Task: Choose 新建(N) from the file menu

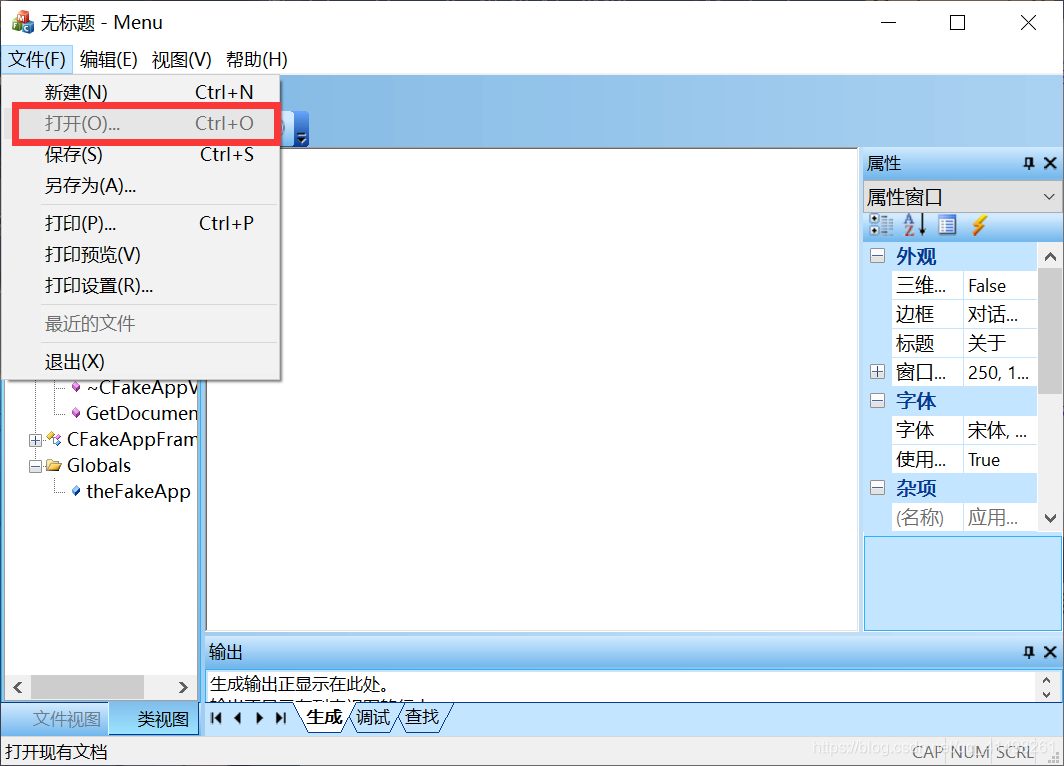Action: click(141, 92)
